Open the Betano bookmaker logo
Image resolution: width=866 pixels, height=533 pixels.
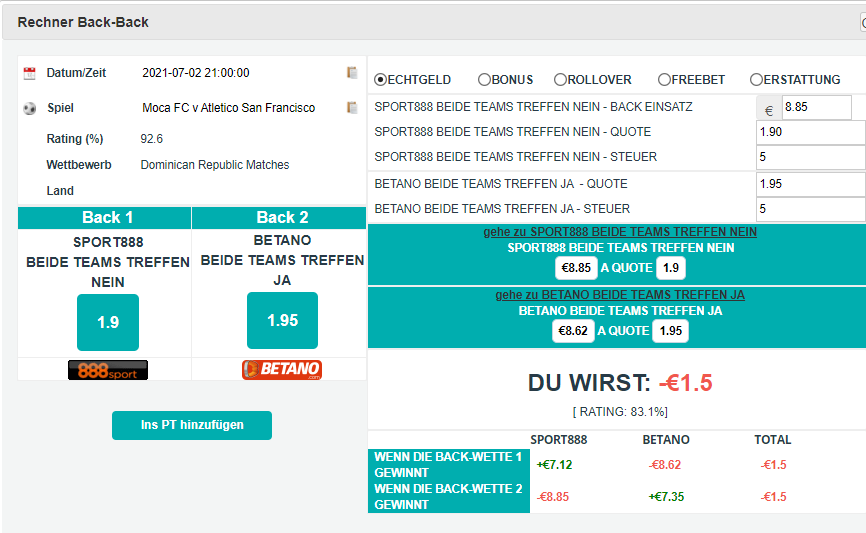(x=282, y=370)
